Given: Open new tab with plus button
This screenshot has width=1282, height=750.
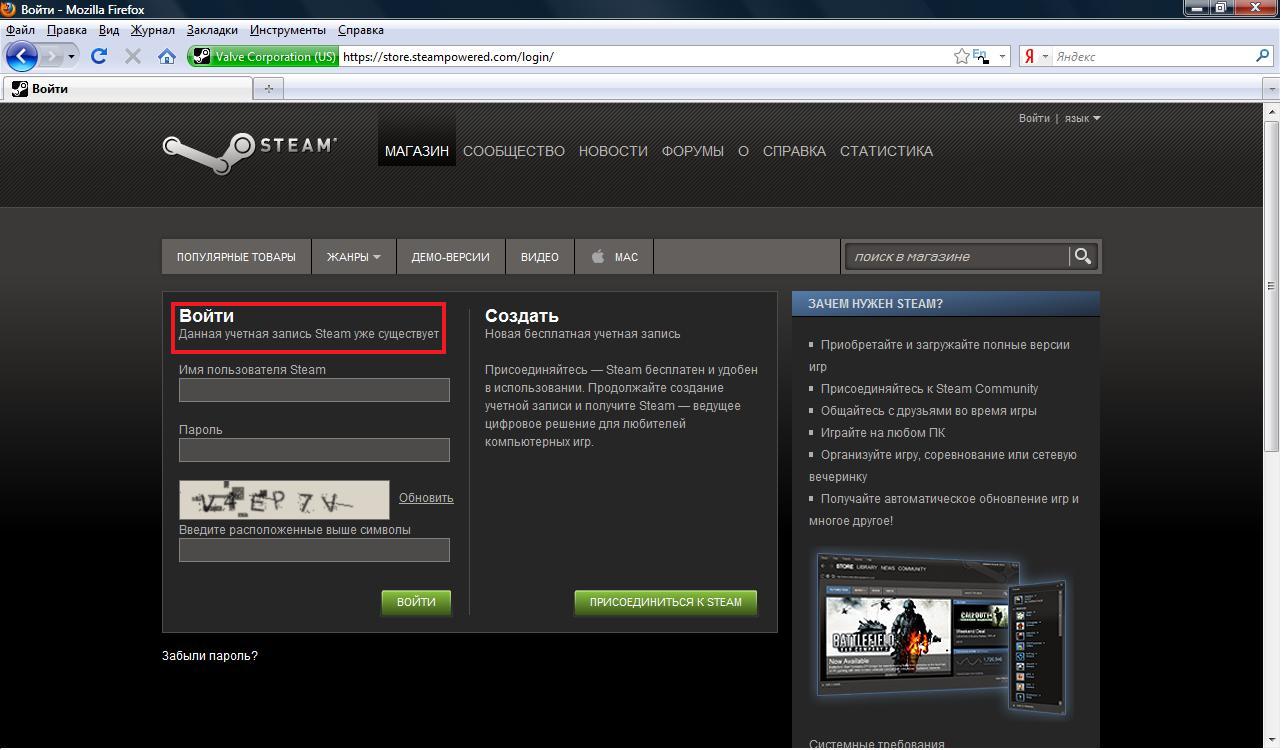Looking at the screenshot, I should tap(268, 89).
